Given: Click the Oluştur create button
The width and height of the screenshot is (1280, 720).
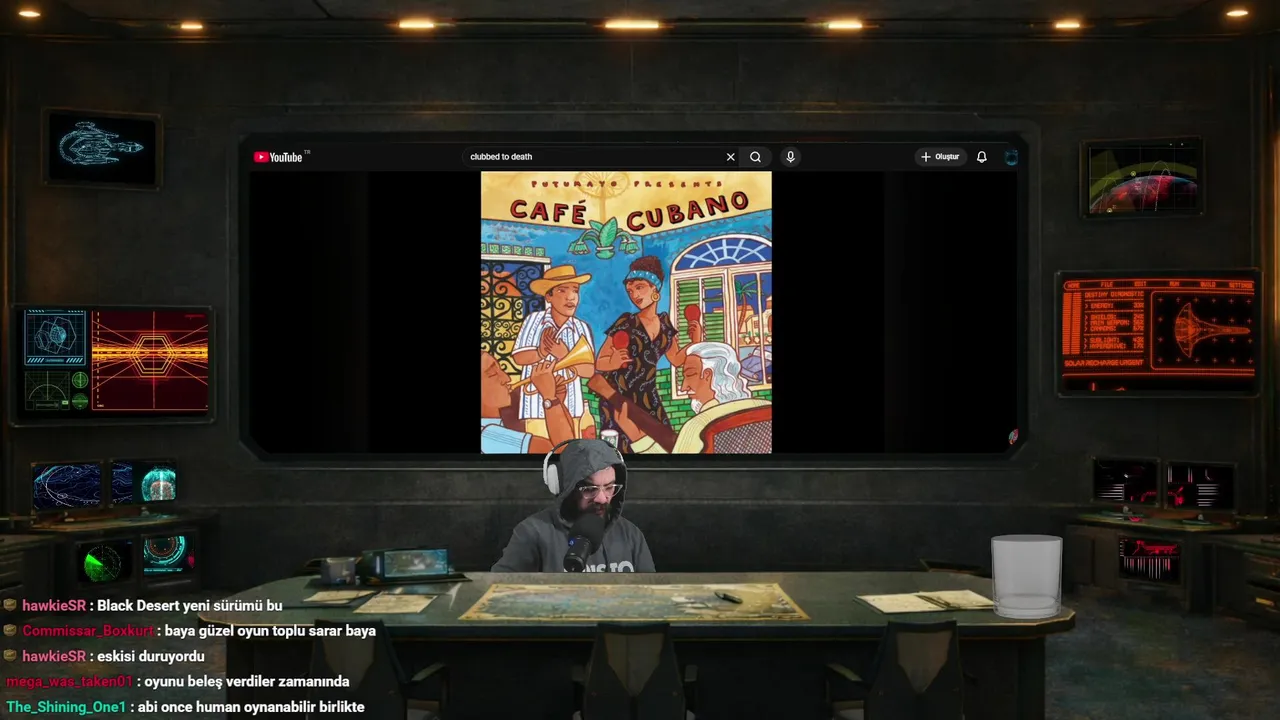Looking at the screenshot, I should click(x=941, y=157).
